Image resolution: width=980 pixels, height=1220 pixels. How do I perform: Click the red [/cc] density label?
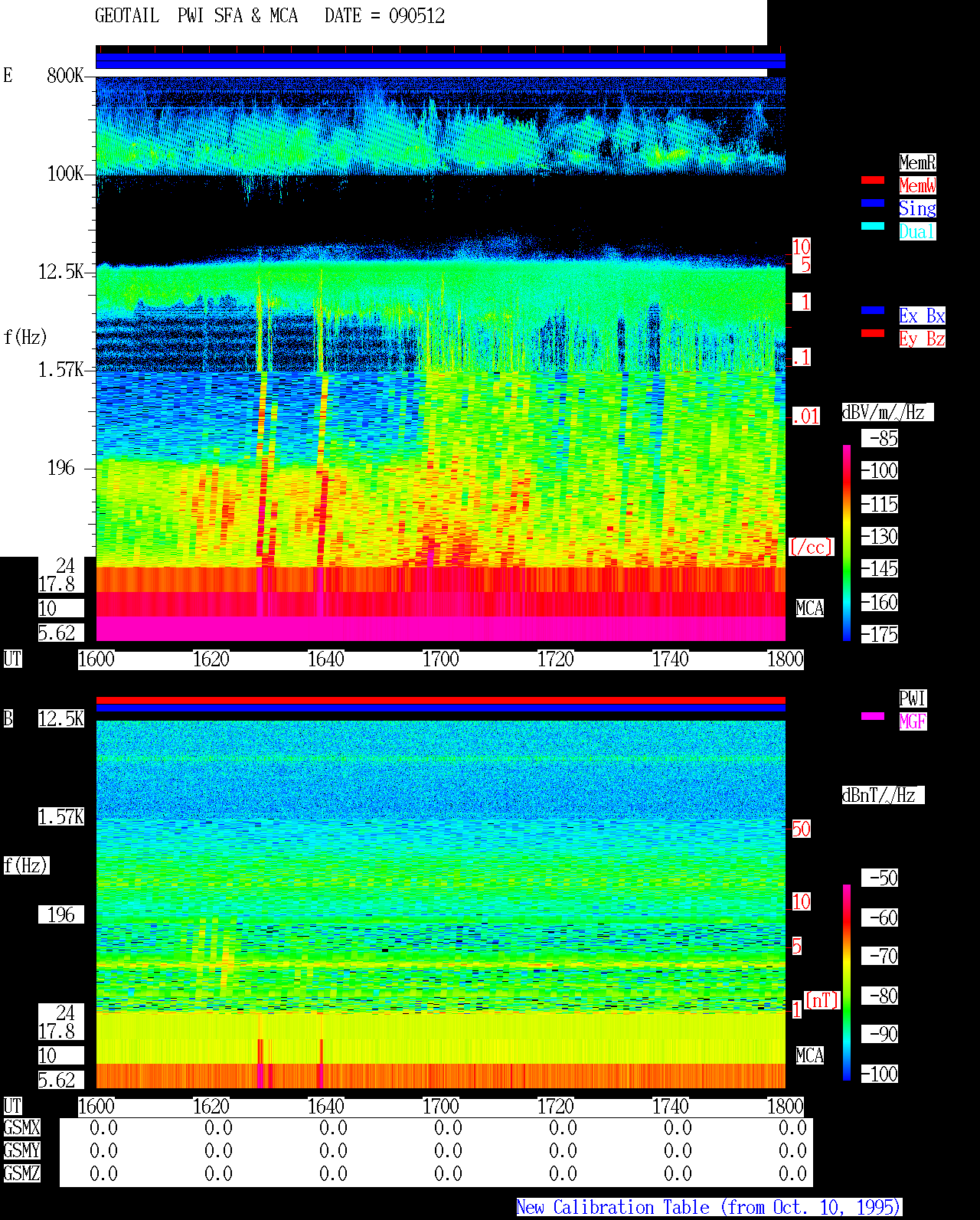point(811,547)
